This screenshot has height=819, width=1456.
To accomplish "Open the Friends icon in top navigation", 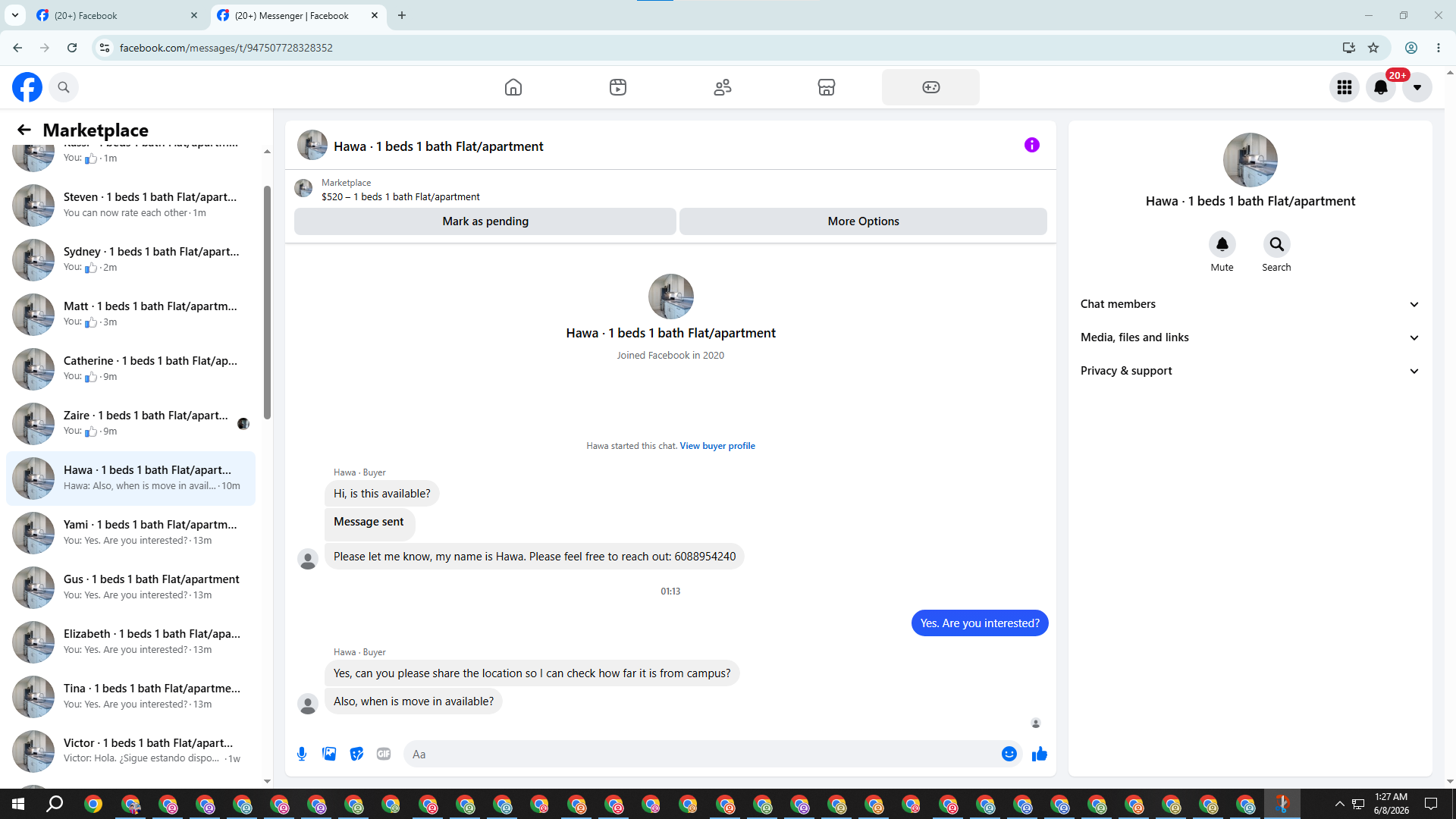I will tap(723, 87).
